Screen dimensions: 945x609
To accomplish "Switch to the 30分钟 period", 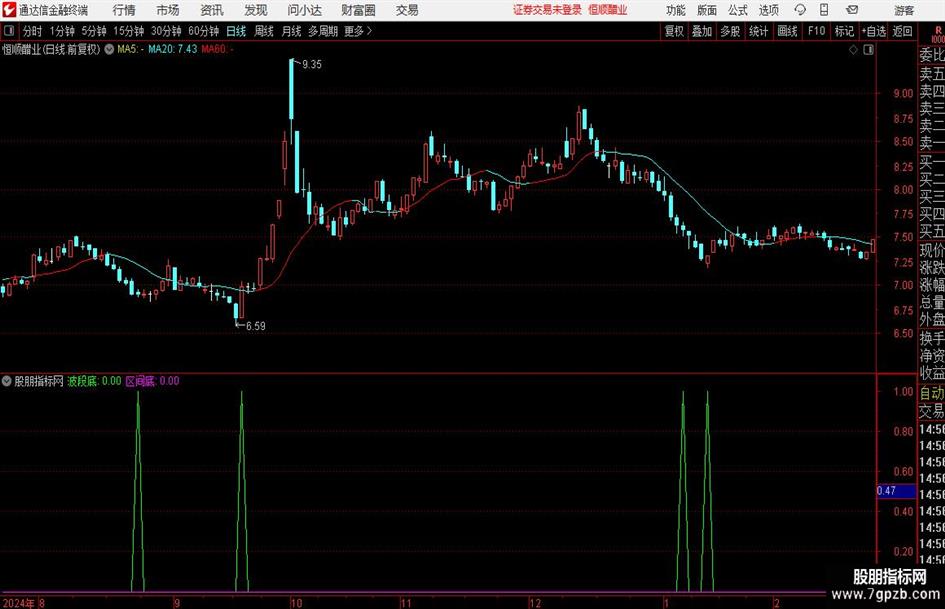I will tap(166, 31).
